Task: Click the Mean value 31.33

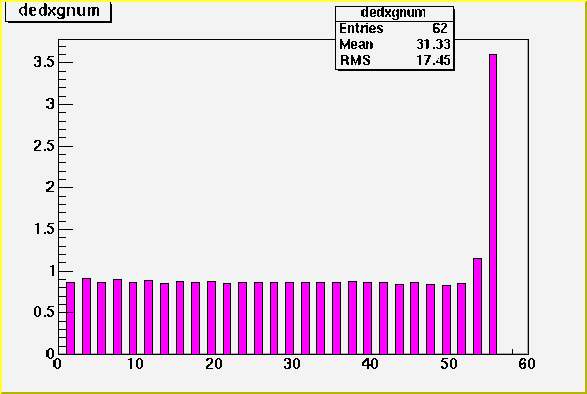Action: coord(433,44)
